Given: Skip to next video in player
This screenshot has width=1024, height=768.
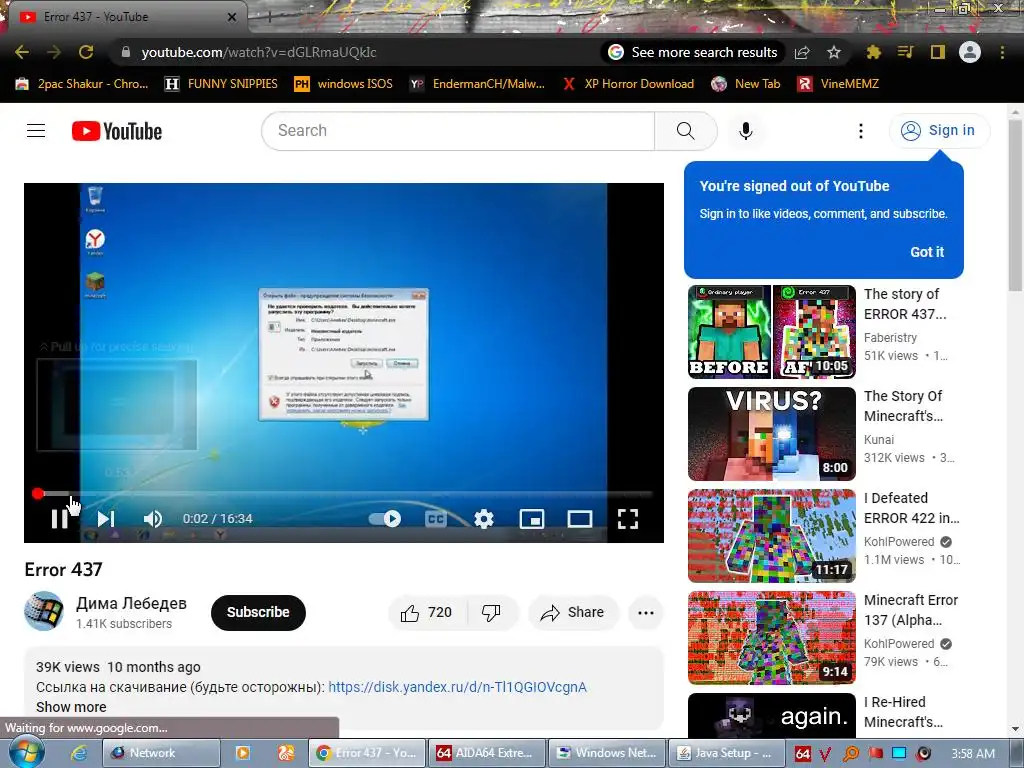Looking at the screenshot, I should point(105,519).
